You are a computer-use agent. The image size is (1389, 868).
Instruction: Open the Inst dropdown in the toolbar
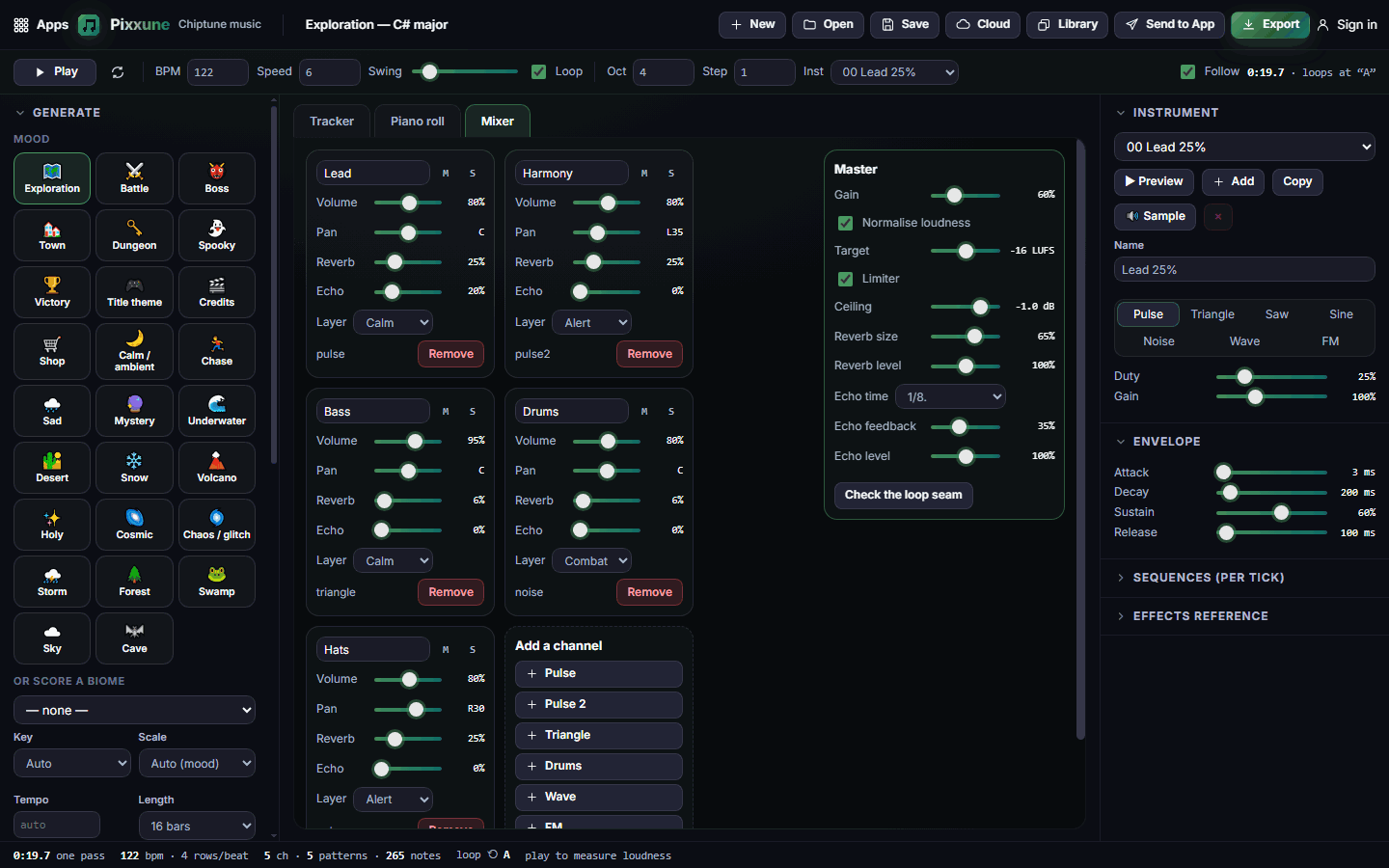[x=894, y=72]
